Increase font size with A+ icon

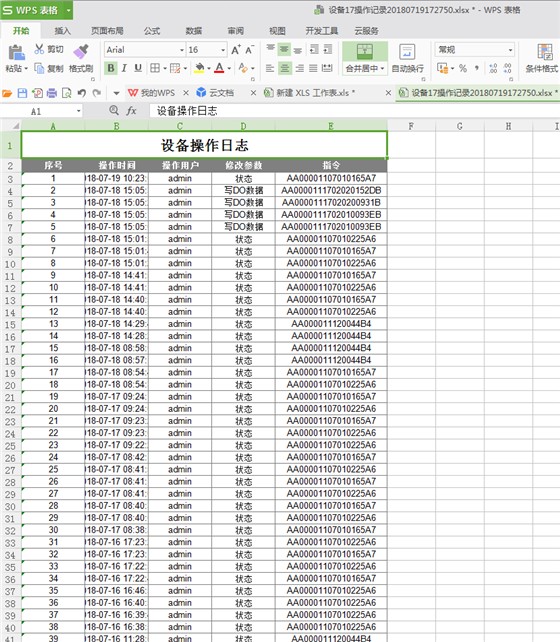pyautogui.click(x=236, y=50)
